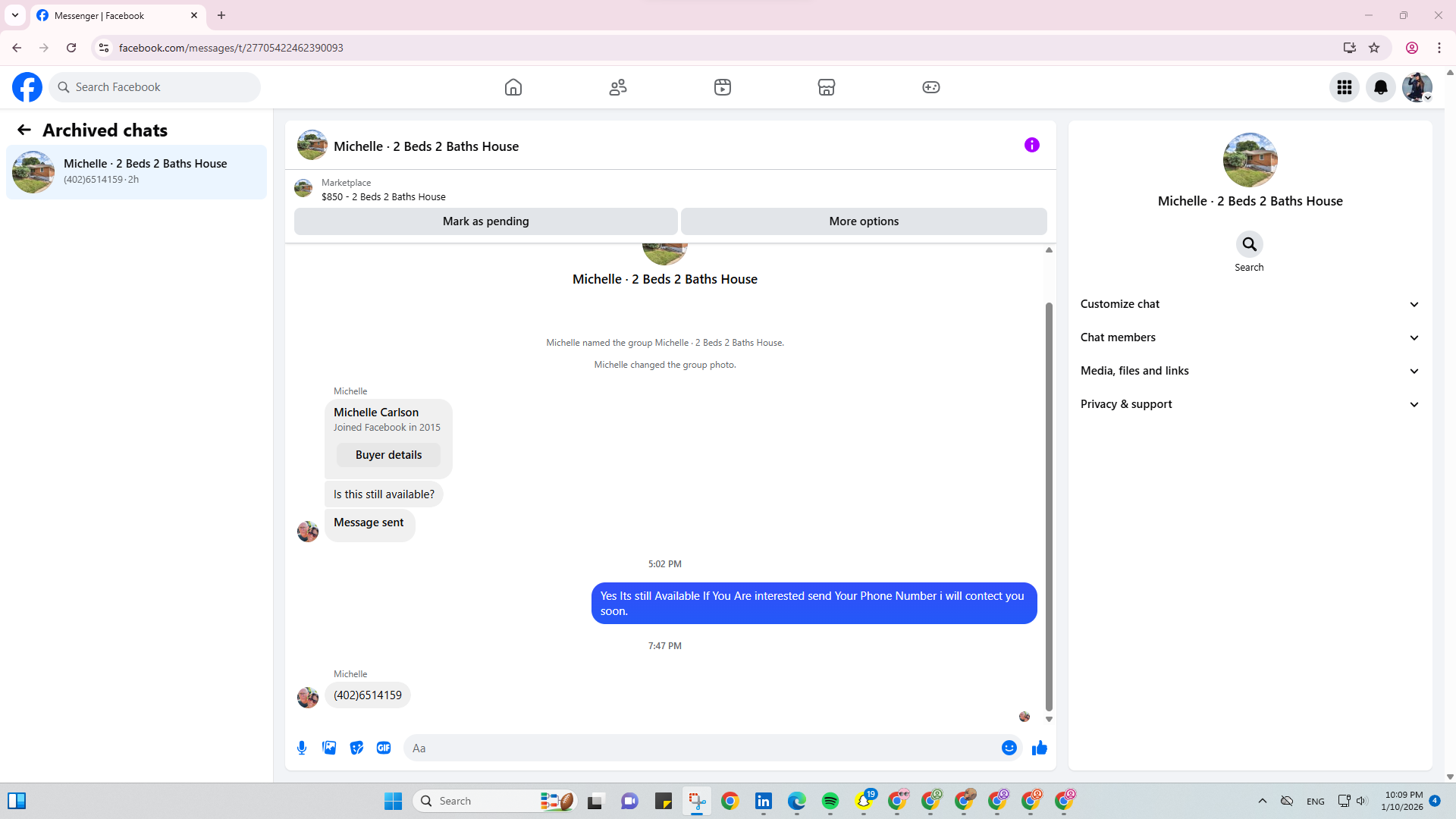Viewport: 1456px width, 819px height.
Task: Open the Facebook Home tab
Action: [x=513, y=87]
